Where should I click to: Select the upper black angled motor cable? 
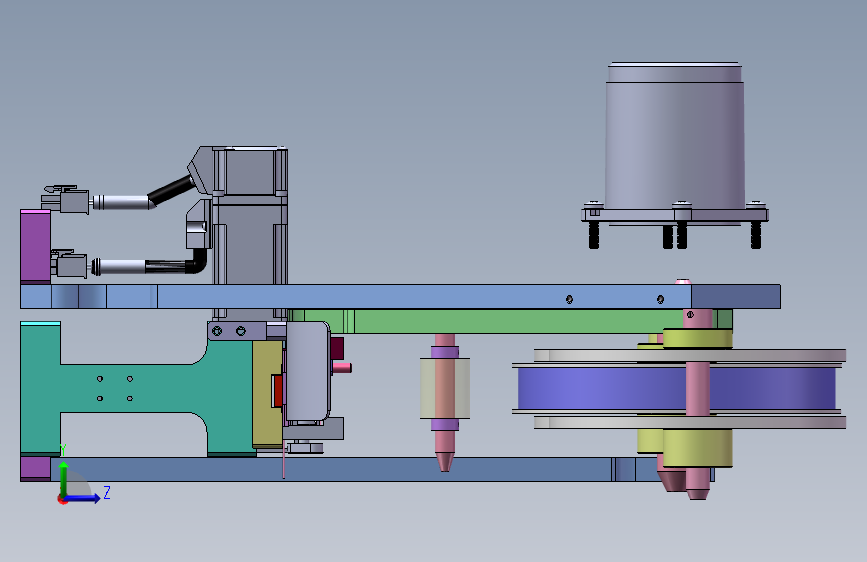[x=171, y=190]
